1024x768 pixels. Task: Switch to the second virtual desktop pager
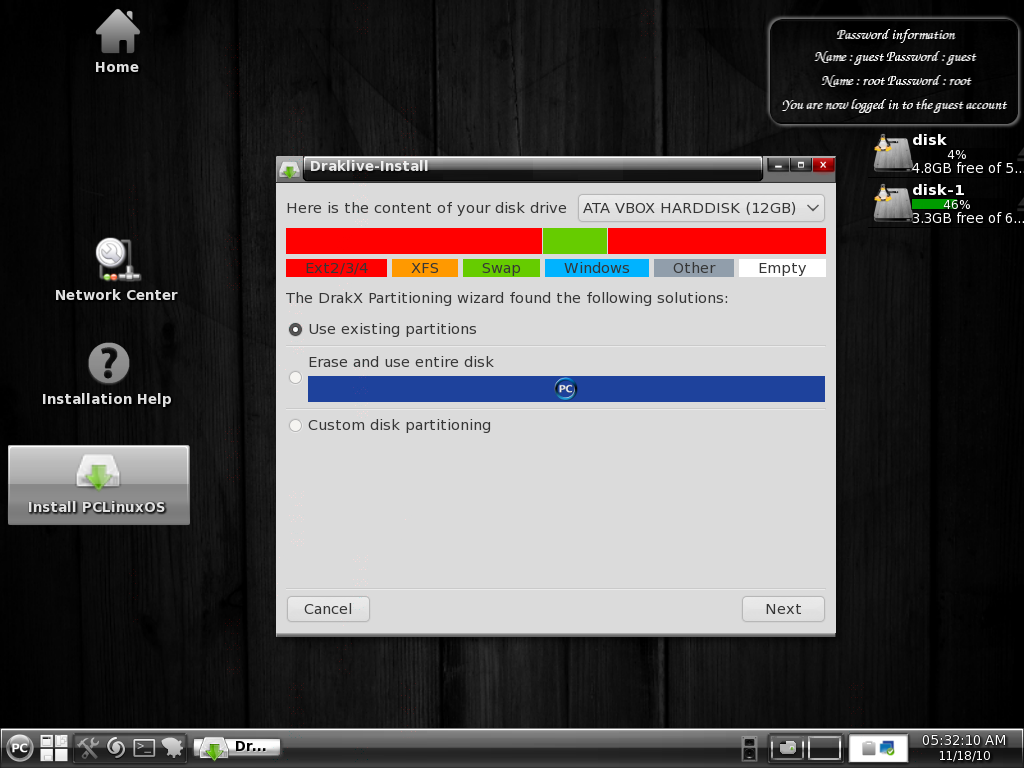824,747
